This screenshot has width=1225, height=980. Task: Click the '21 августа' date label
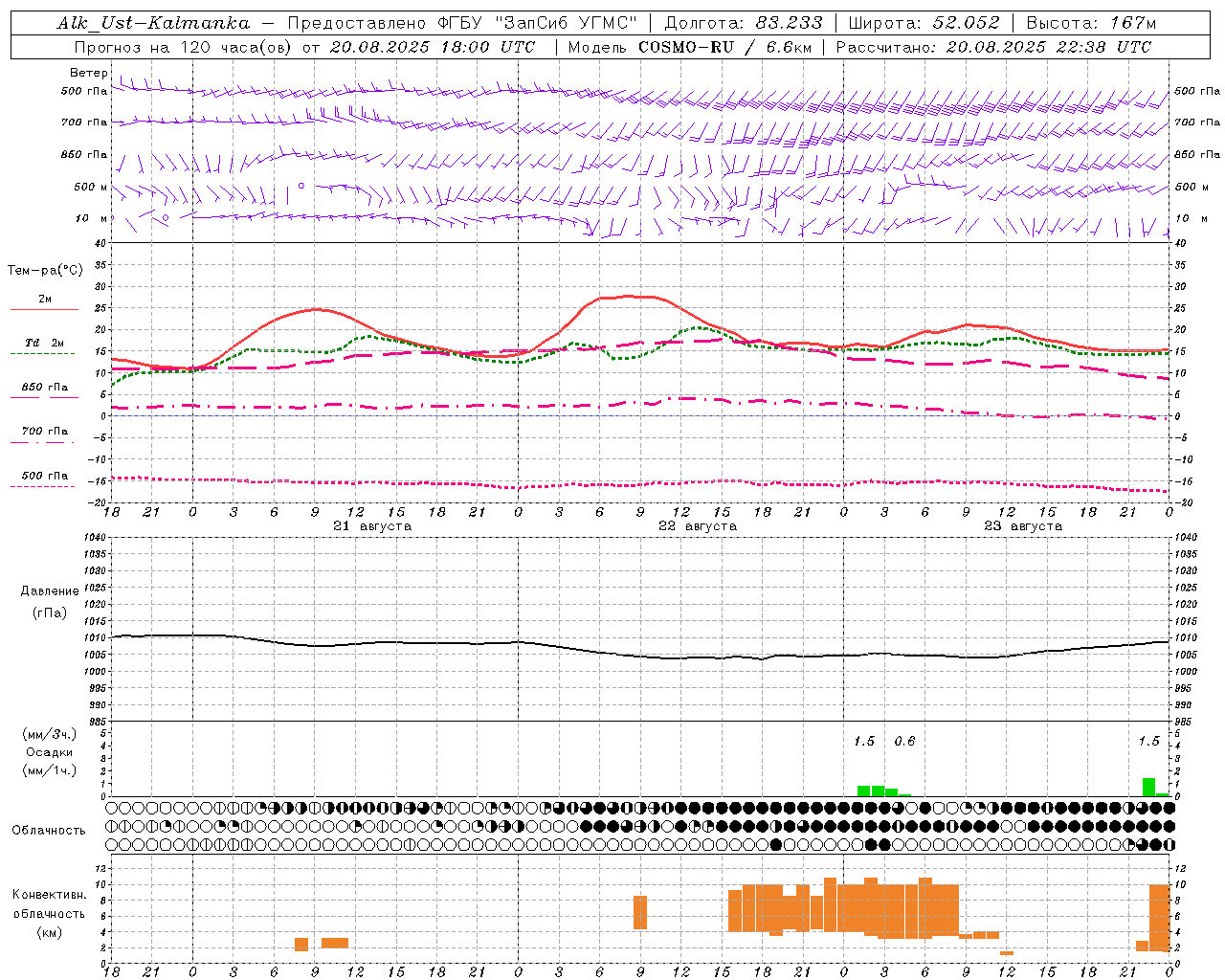coord(372,526)
